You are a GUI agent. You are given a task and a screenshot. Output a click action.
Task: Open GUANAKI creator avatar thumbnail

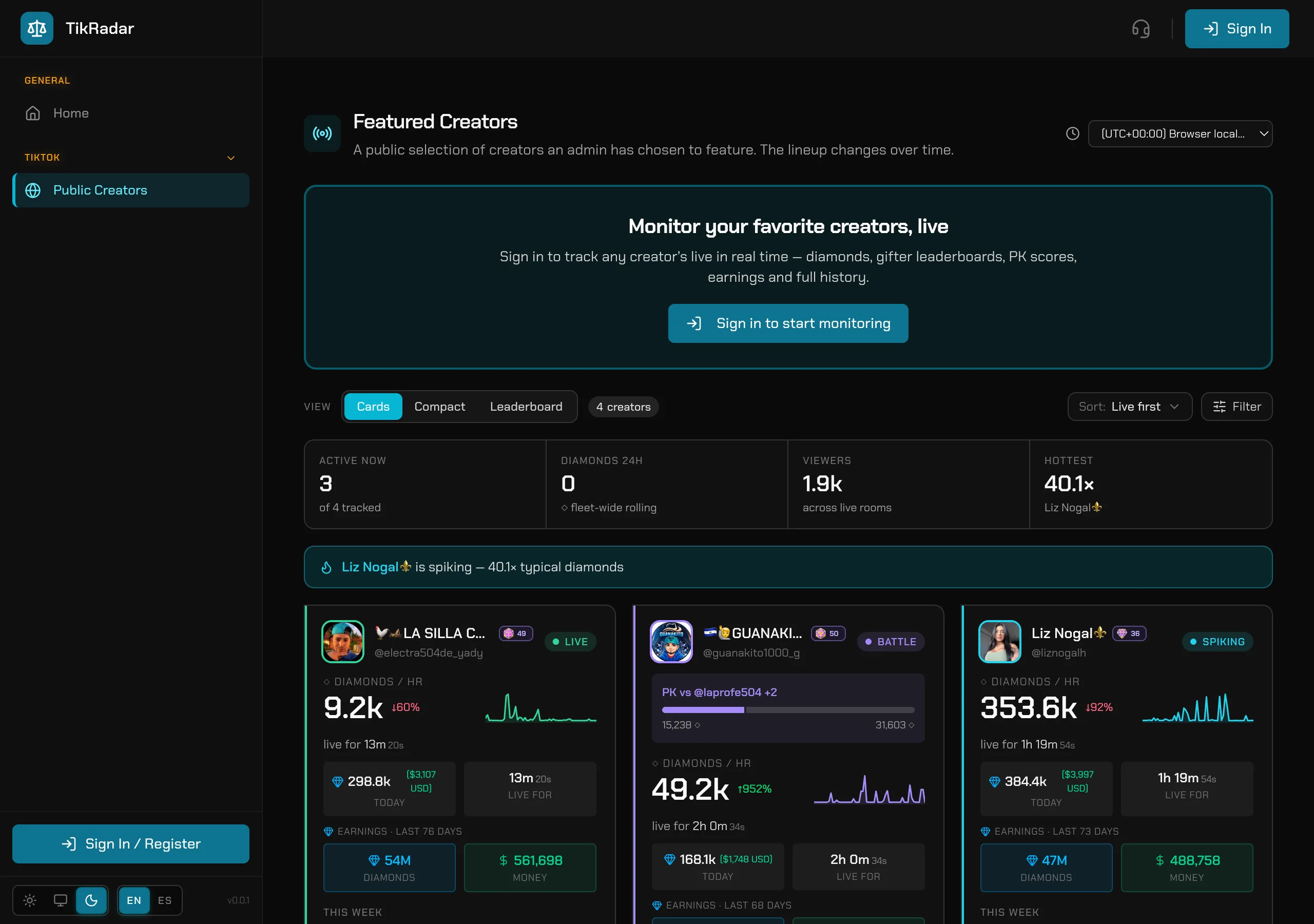point(671,642)
